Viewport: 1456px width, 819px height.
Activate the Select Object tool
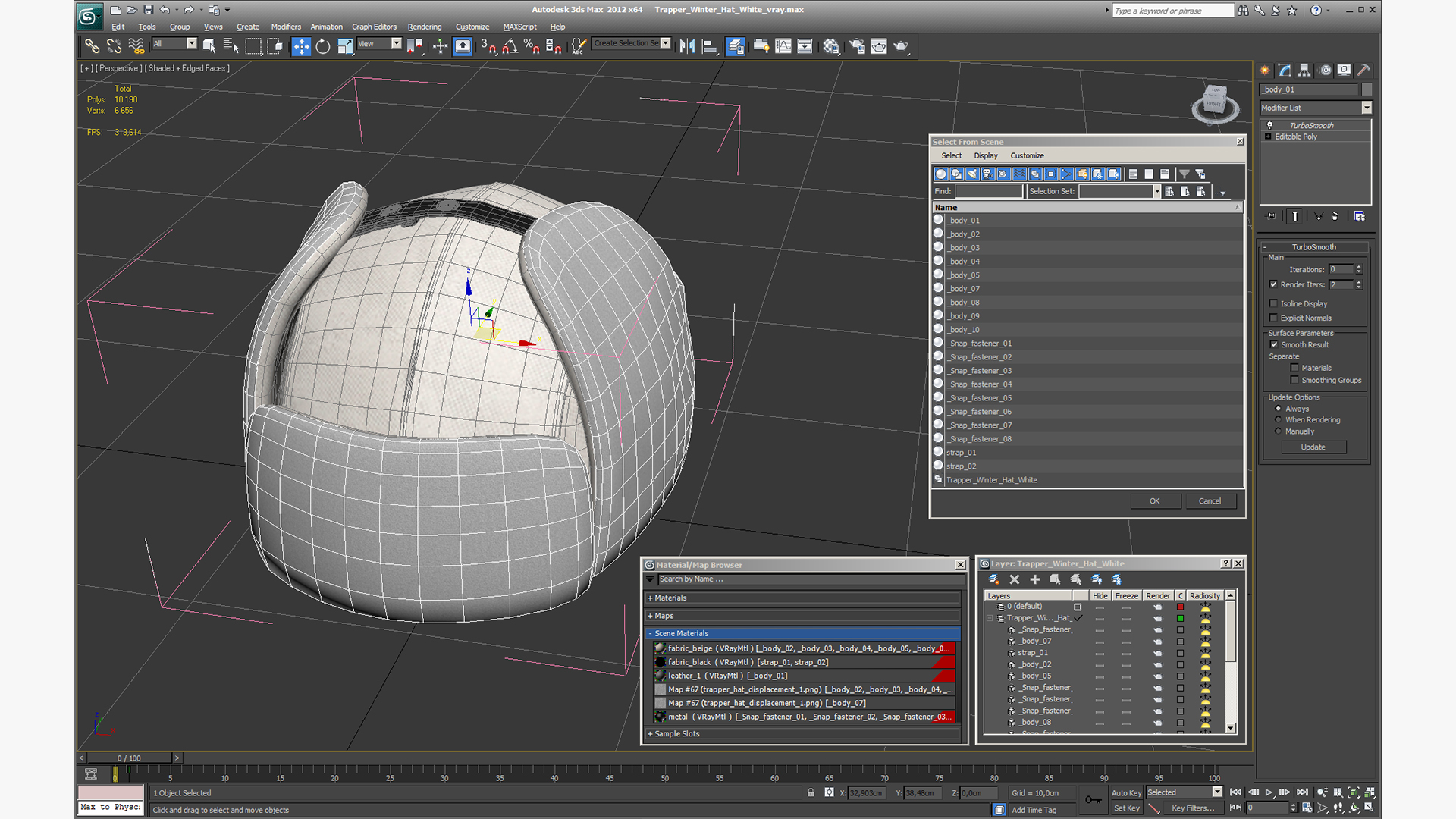click(x=209, y=46)
